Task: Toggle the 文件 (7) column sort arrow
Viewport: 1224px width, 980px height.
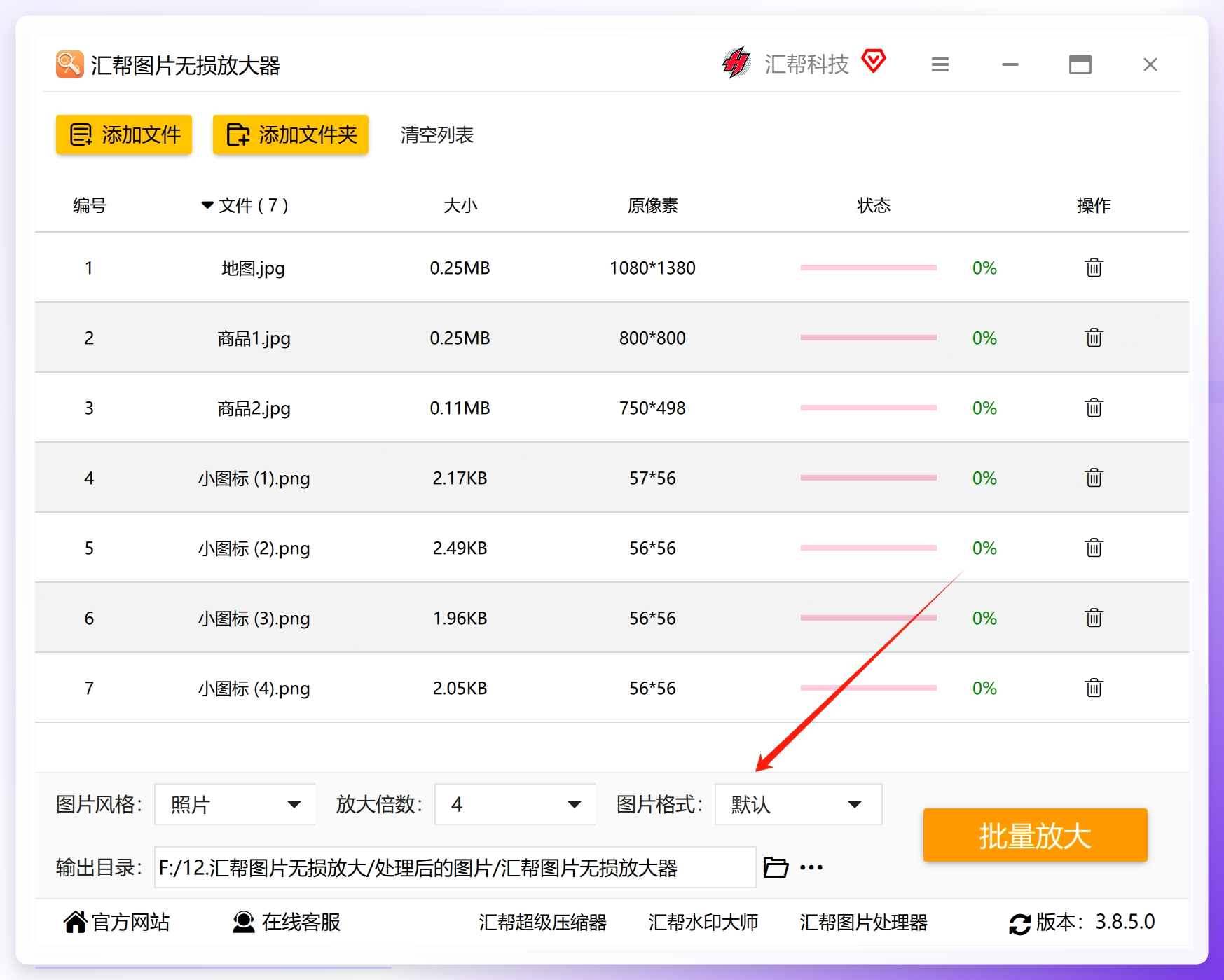Action: tap(207, 205)
